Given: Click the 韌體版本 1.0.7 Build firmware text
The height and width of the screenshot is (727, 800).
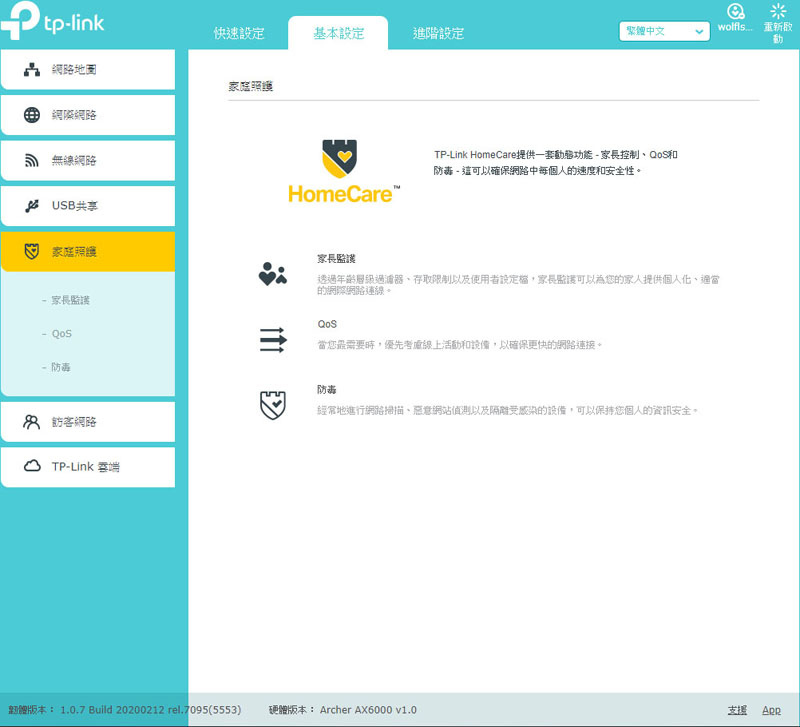Looking at the screenshot, I should point(124,710).
